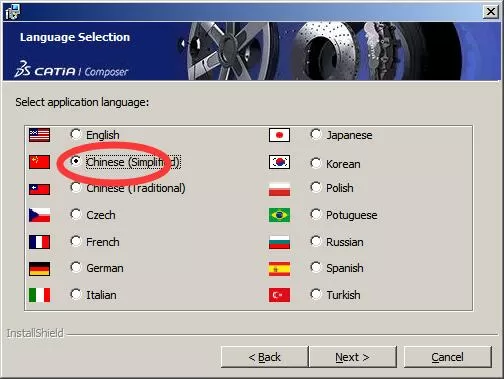
Task: Click the Polish flag icon
Action: tap(279, 189)
